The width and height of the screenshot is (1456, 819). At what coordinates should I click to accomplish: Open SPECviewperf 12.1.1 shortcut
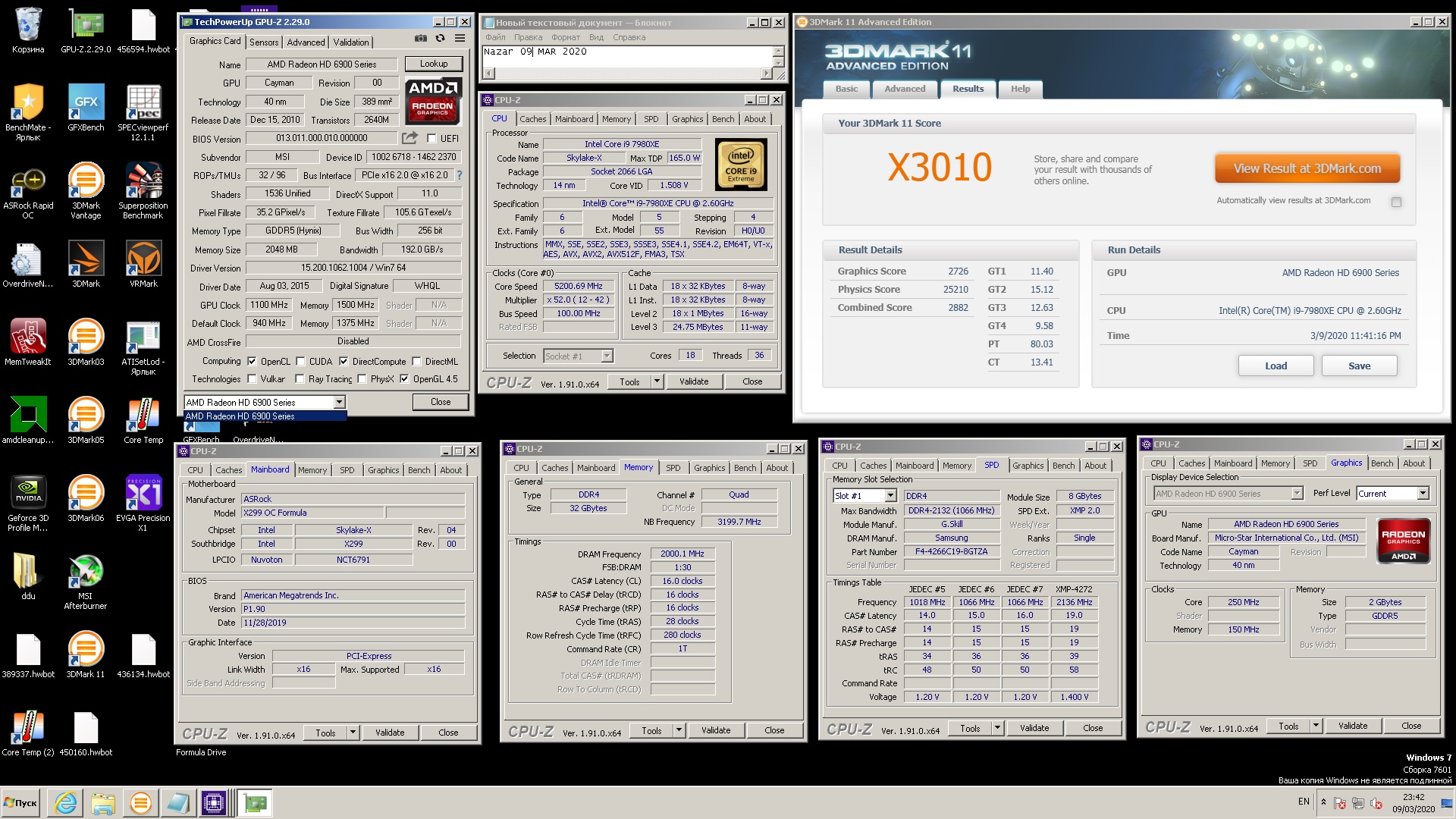click(x=143, y=112)
